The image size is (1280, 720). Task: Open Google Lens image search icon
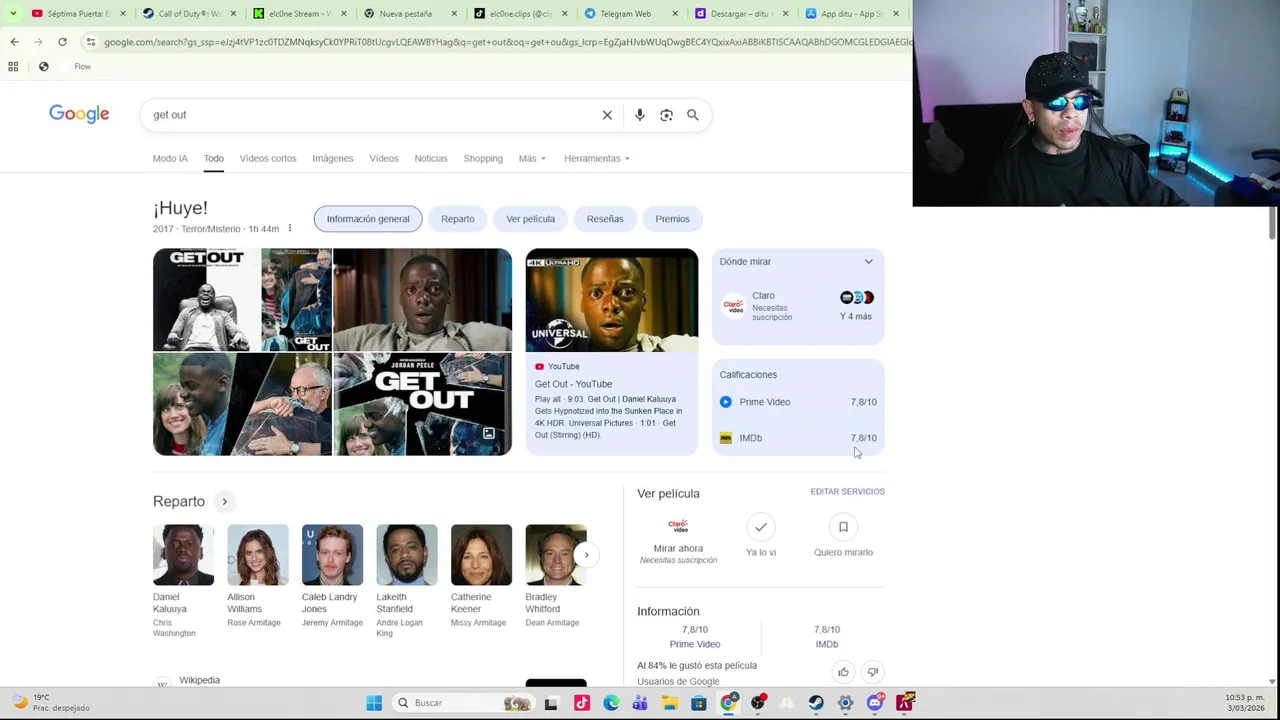(666, 115)
